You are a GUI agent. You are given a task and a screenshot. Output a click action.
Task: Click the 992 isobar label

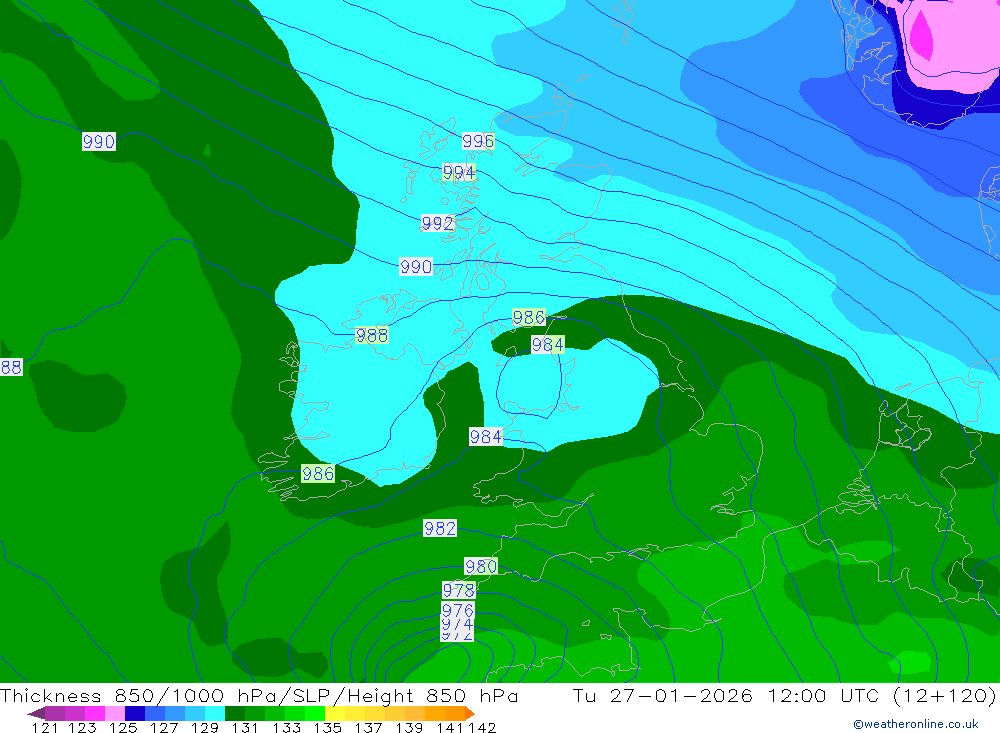click(x=438, y=223)
